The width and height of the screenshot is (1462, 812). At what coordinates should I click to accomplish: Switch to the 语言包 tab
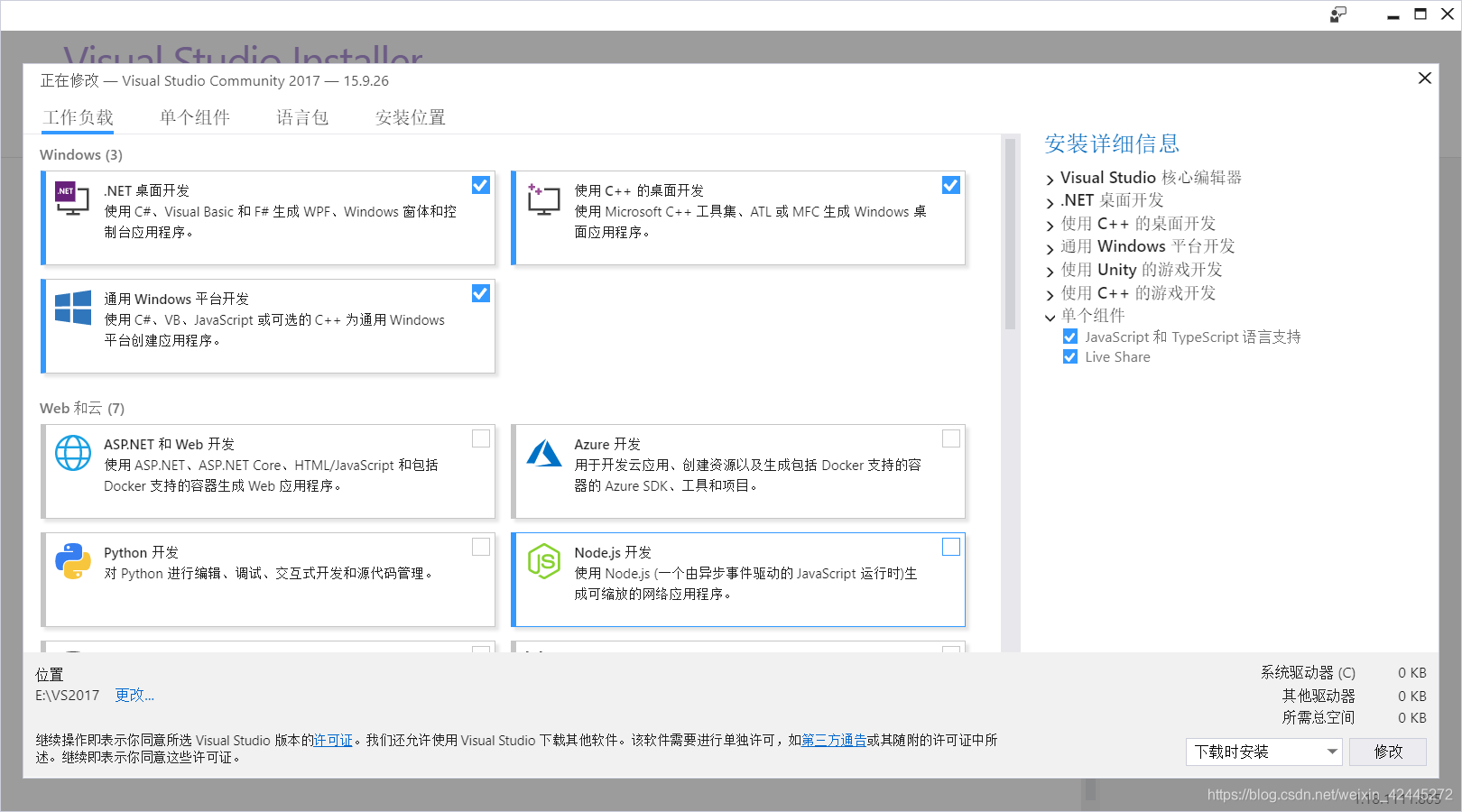pos(302,117)
